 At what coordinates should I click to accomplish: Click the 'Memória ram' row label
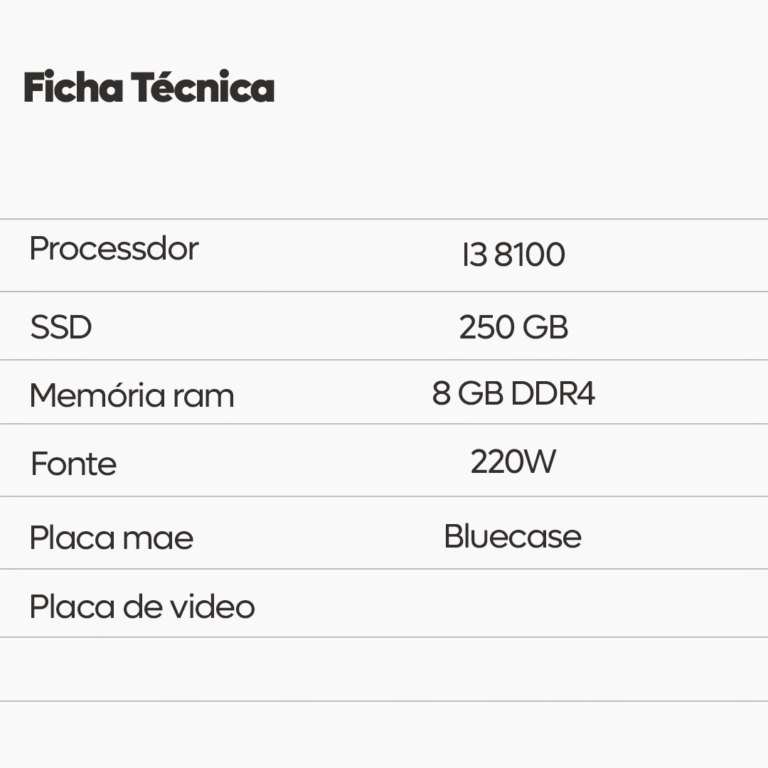tap(131, 395)
